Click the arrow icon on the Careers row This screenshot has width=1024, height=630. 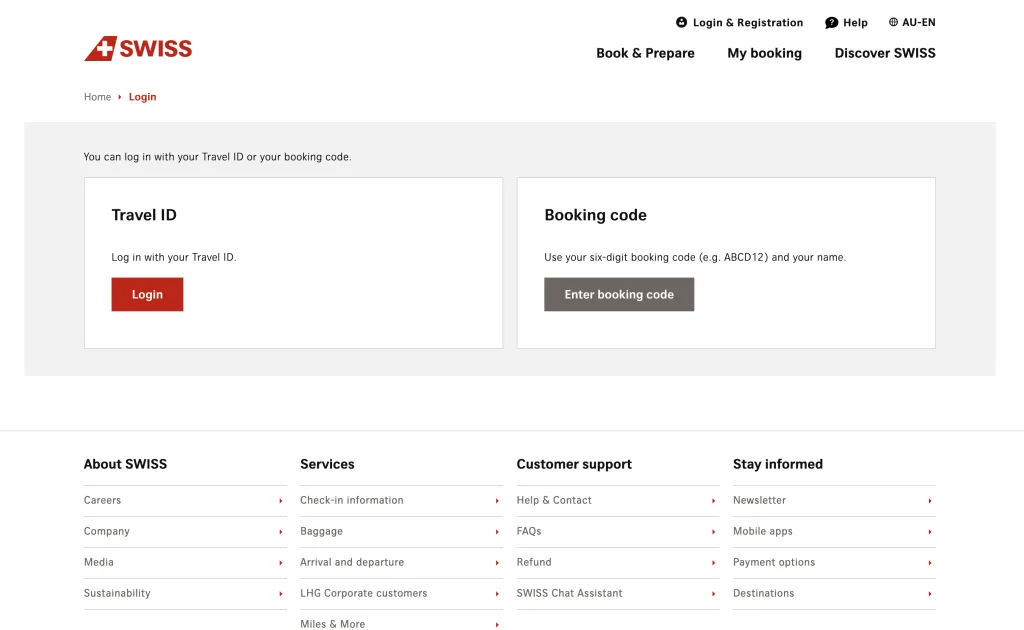(281, 501)
